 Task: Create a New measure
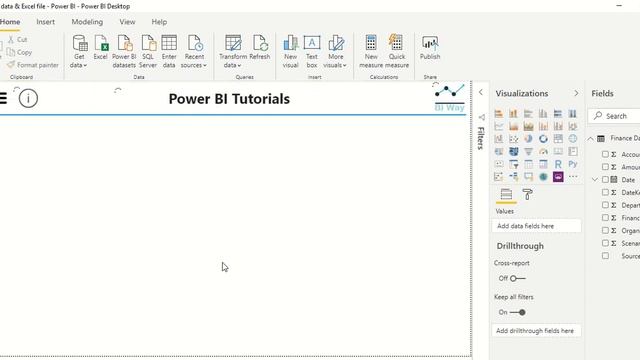coord(371,52)
